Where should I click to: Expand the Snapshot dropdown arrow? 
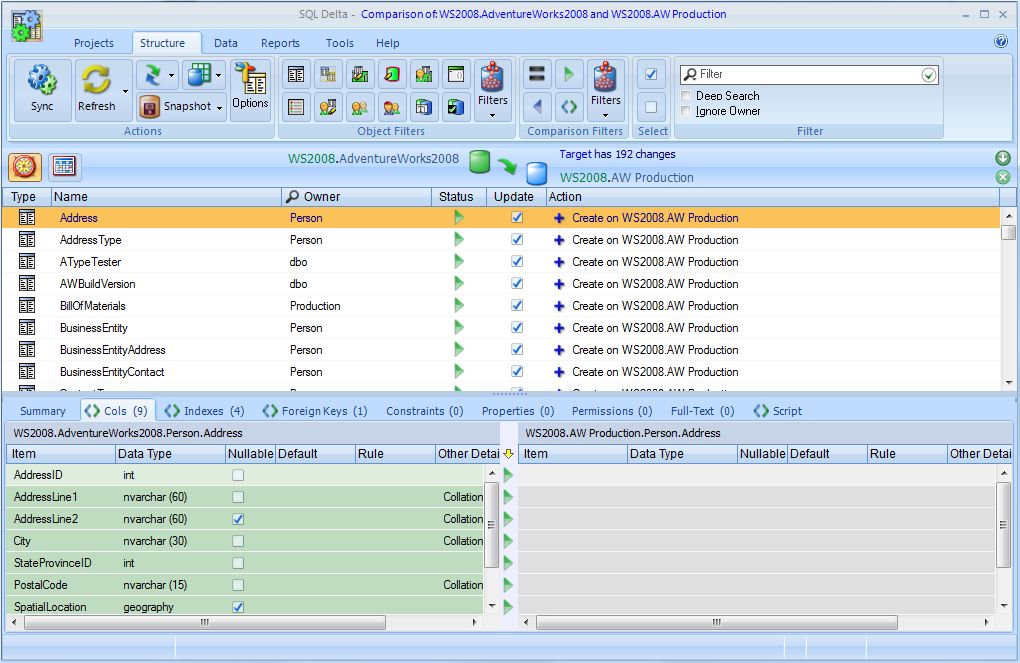coord(220,107)
